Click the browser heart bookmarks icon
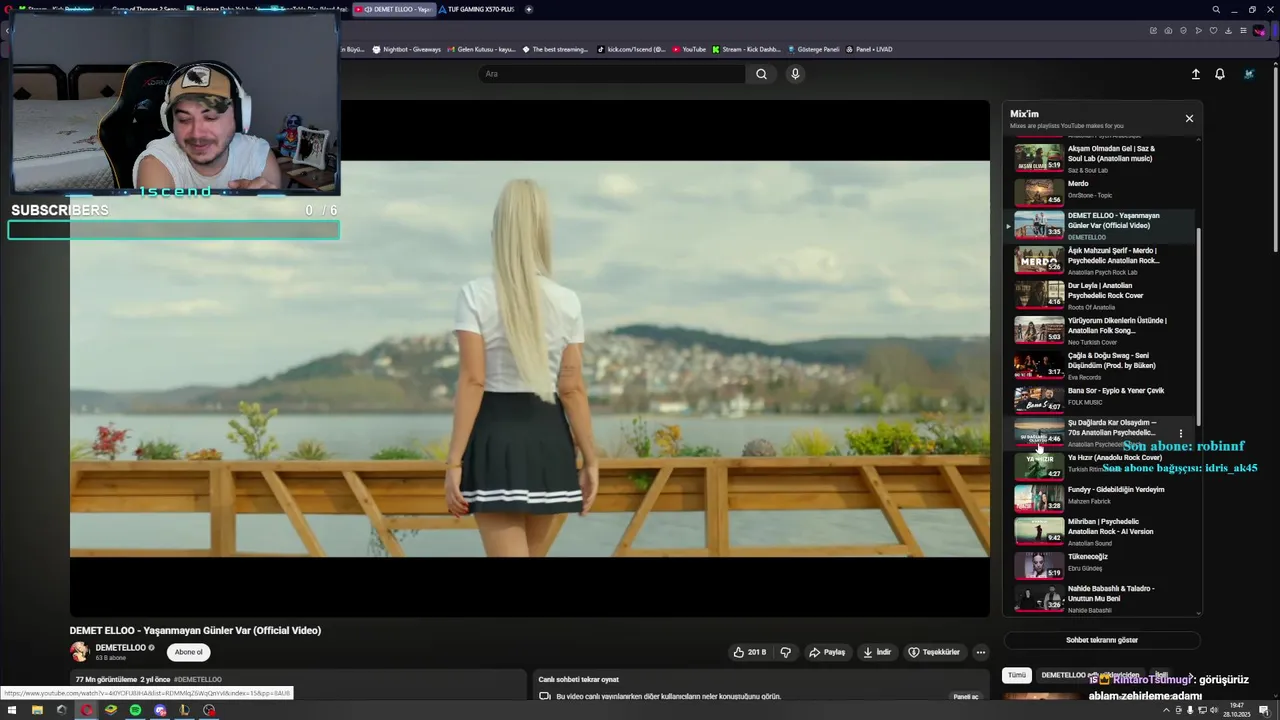1280x720 pixels. (x=1213, y=30)
